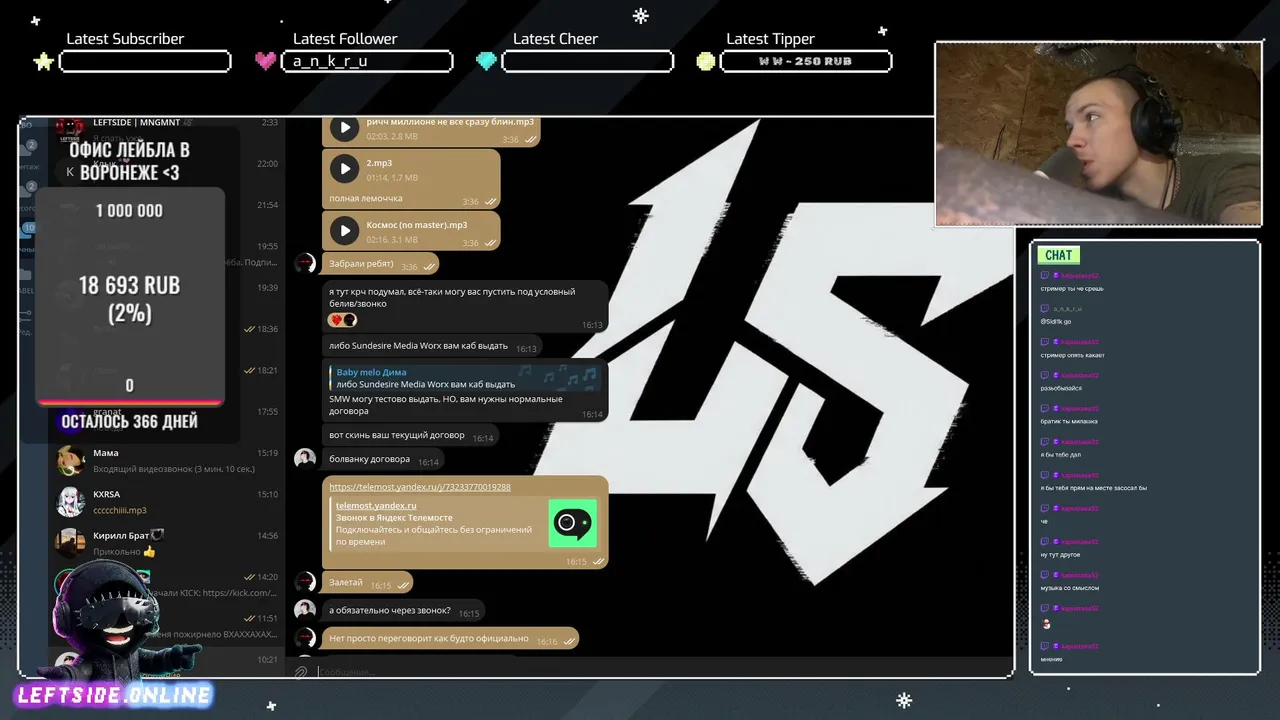The height and width of the screenshot is (720, 1280).
Task: Click the "ОСТАЛОСЬ 366 ДНЕЙ" countdown text
Action: (130, 421)
